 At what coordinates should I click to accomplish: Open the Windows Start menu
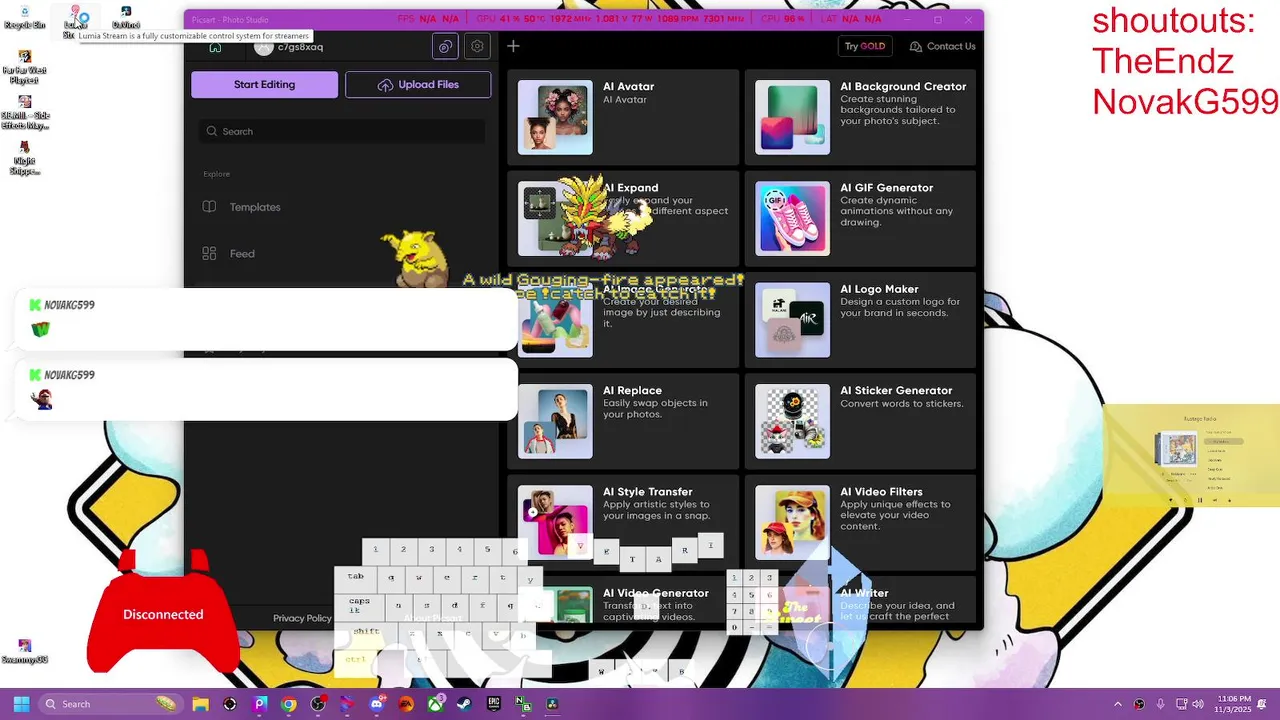20,704
